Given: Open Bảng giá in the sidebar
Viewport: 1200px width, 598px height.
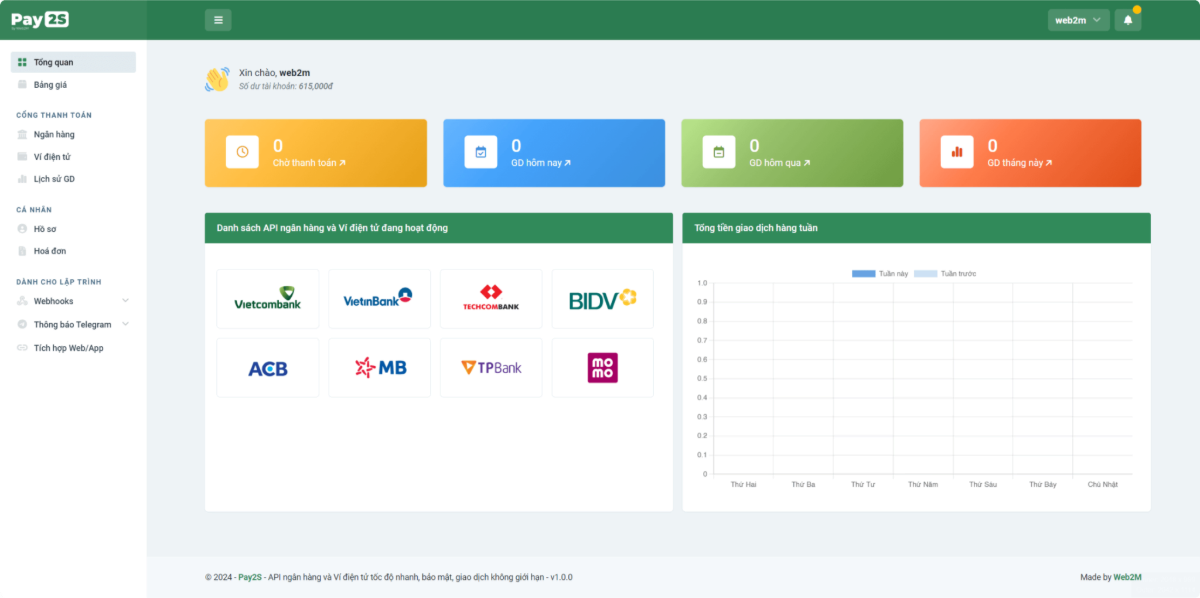Looking at the screenshot, I should 50,85.
